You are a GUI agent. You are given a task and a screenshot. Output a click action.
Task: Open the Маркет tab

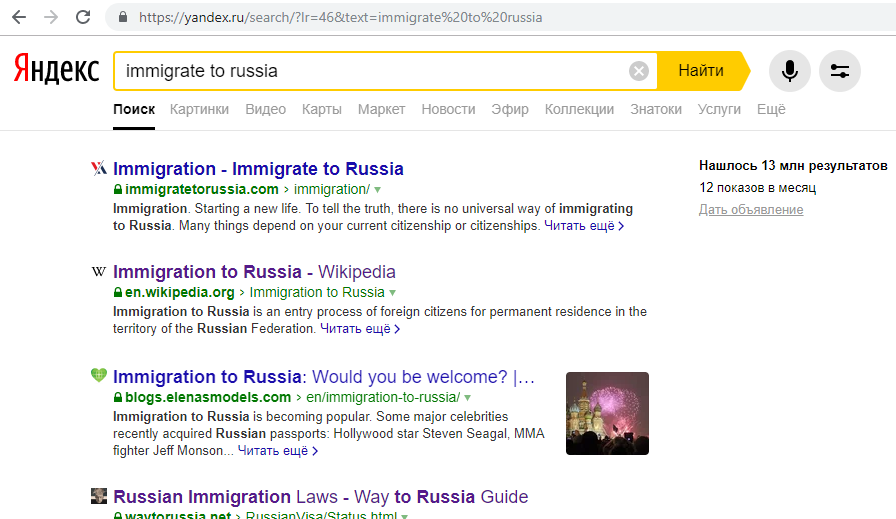(381, 109)
